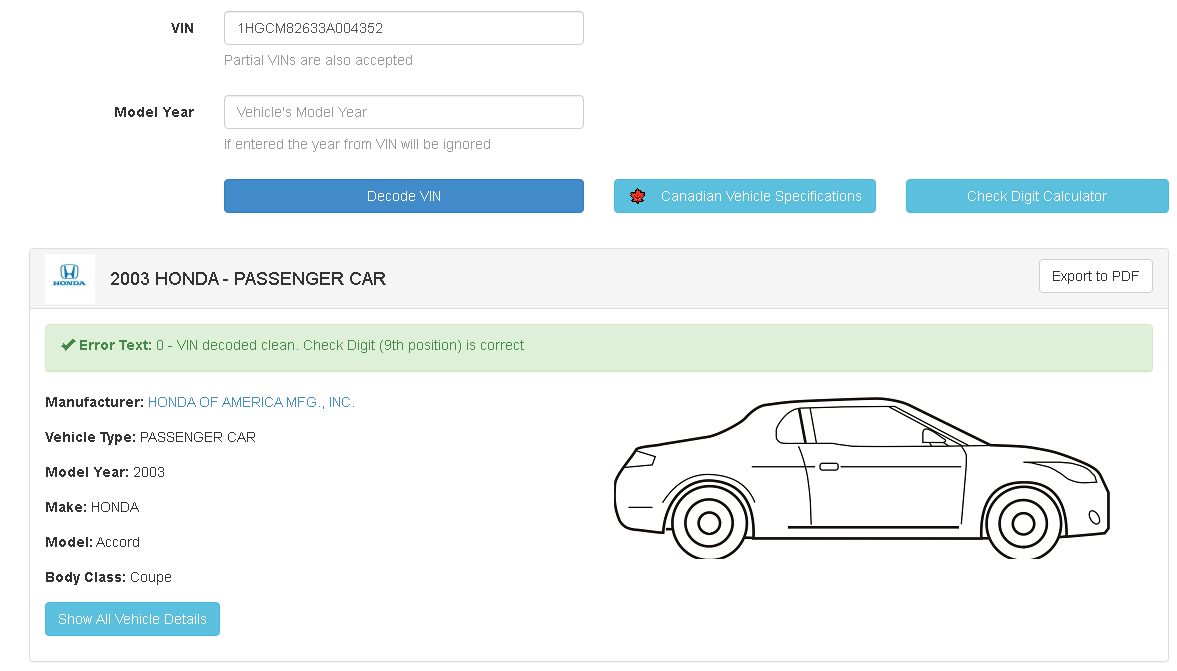Click the VIN input field
Viewport: 1177px width, 671px height.
pyautogui.click(x=403, y=27)
